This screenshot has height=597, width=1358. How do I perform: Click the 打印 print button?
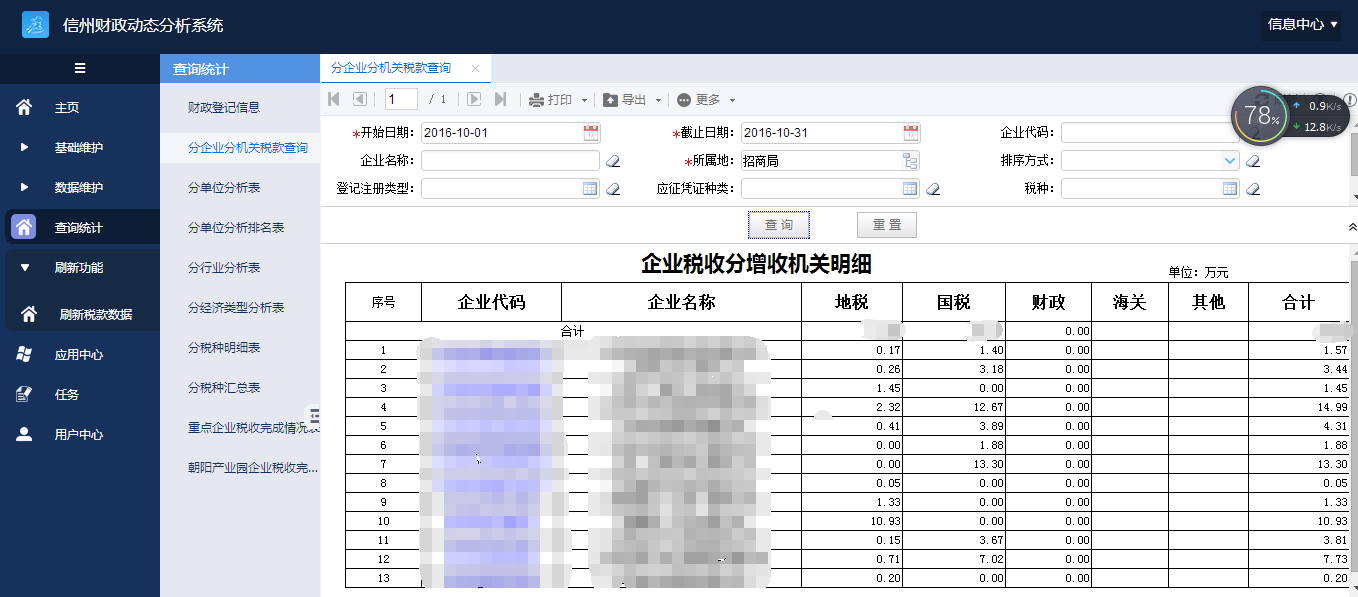point(551,100)
